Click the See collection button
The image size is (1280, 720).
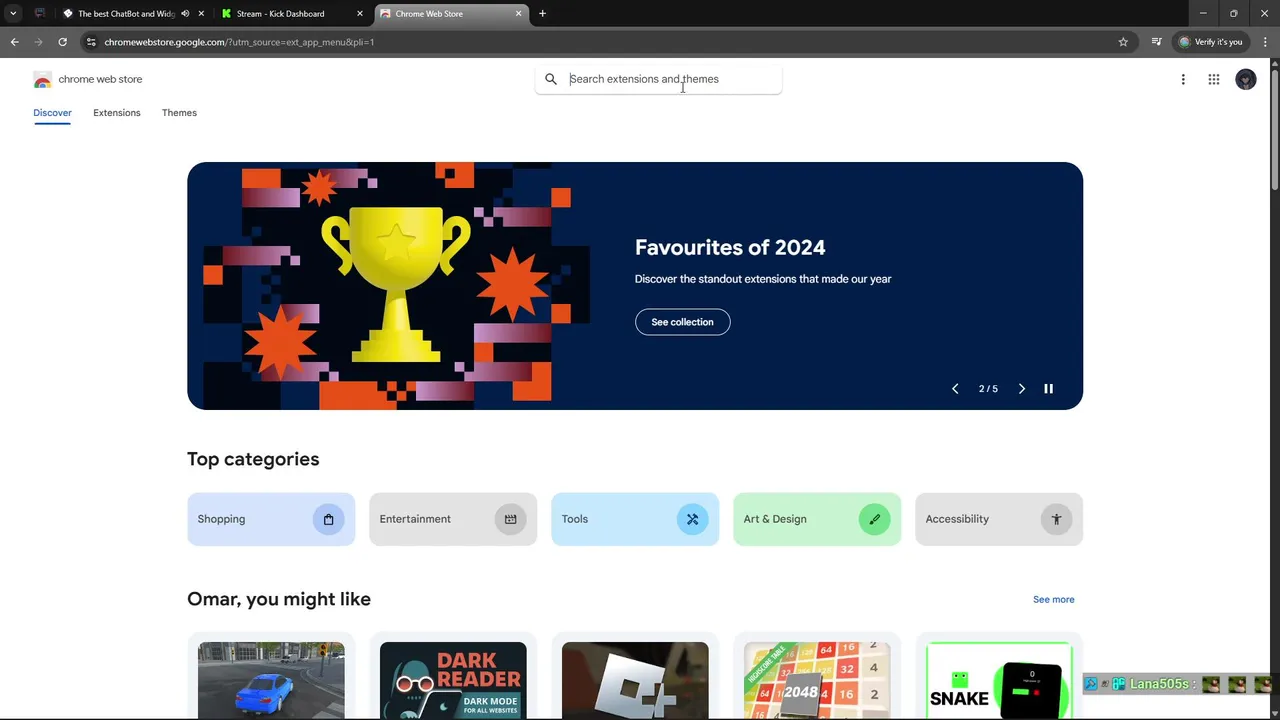pyautogui.click(x=682, y=322)
